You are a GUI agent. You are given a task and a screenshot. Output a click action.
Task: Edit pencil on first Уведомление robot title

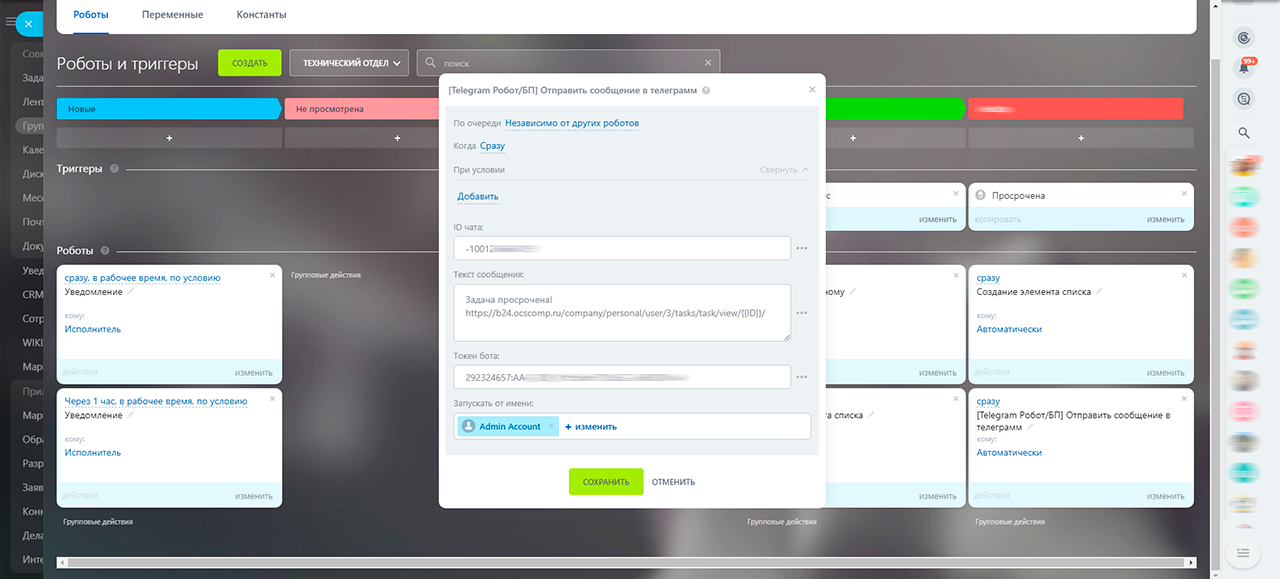(x=130, y=292)
